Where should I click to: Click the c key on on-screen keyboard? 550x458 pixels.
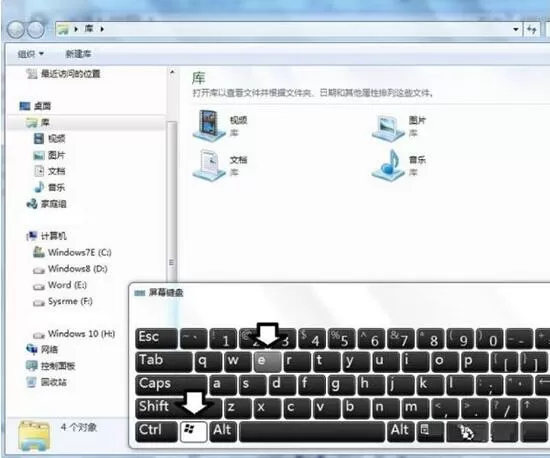297,408
